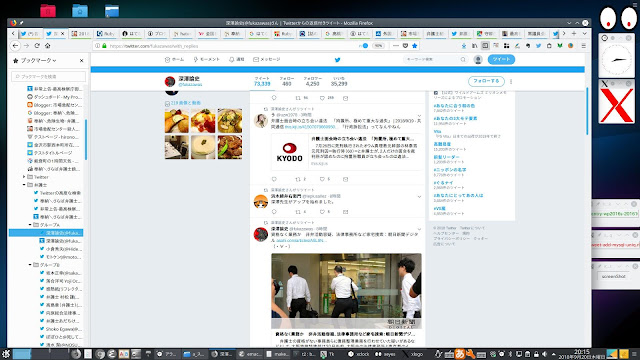The image size is (640, 360).
Task: Reply to the KYODO article tweet
Action: point(274,179)
